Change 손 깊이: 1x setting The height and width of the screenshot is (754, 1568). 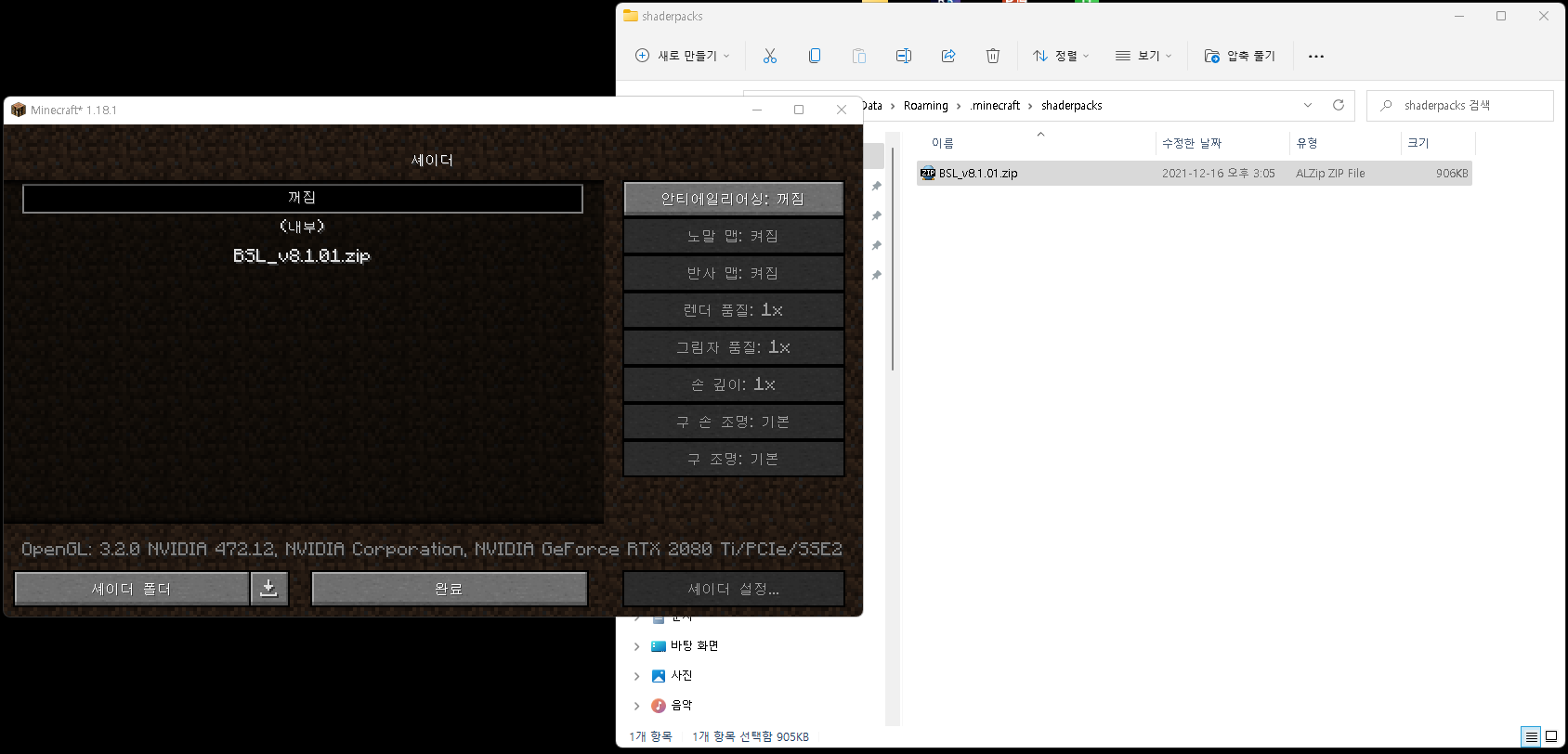(734, 384)
